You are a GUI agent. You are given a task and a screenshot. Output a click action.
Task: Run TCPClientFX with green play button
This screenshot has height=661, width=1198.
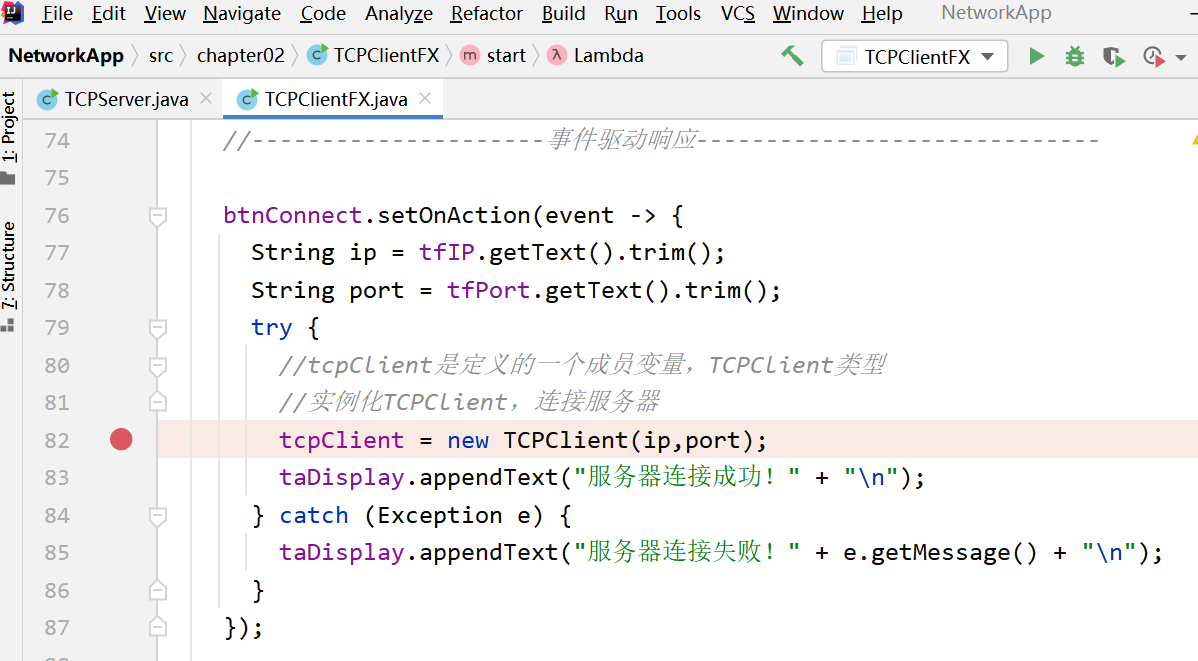pos(1036,57)
